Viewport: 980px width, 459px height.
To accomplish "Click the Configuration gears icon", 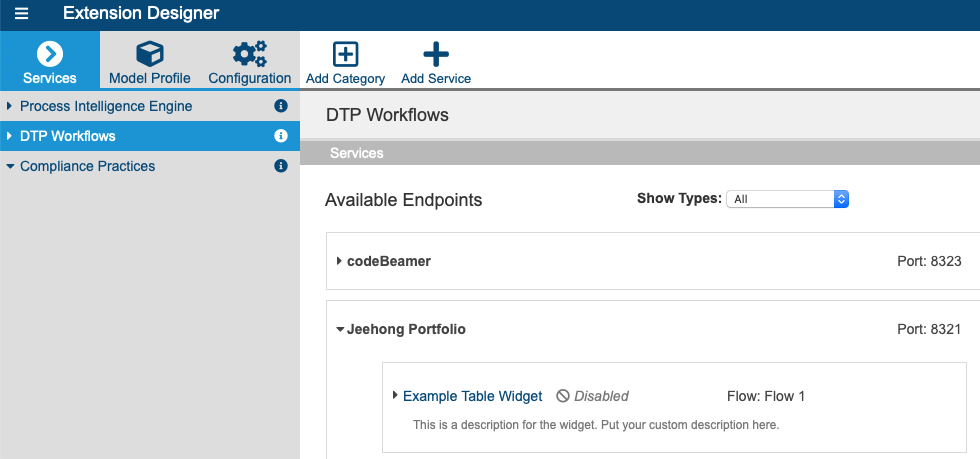I will pos(250,54).
